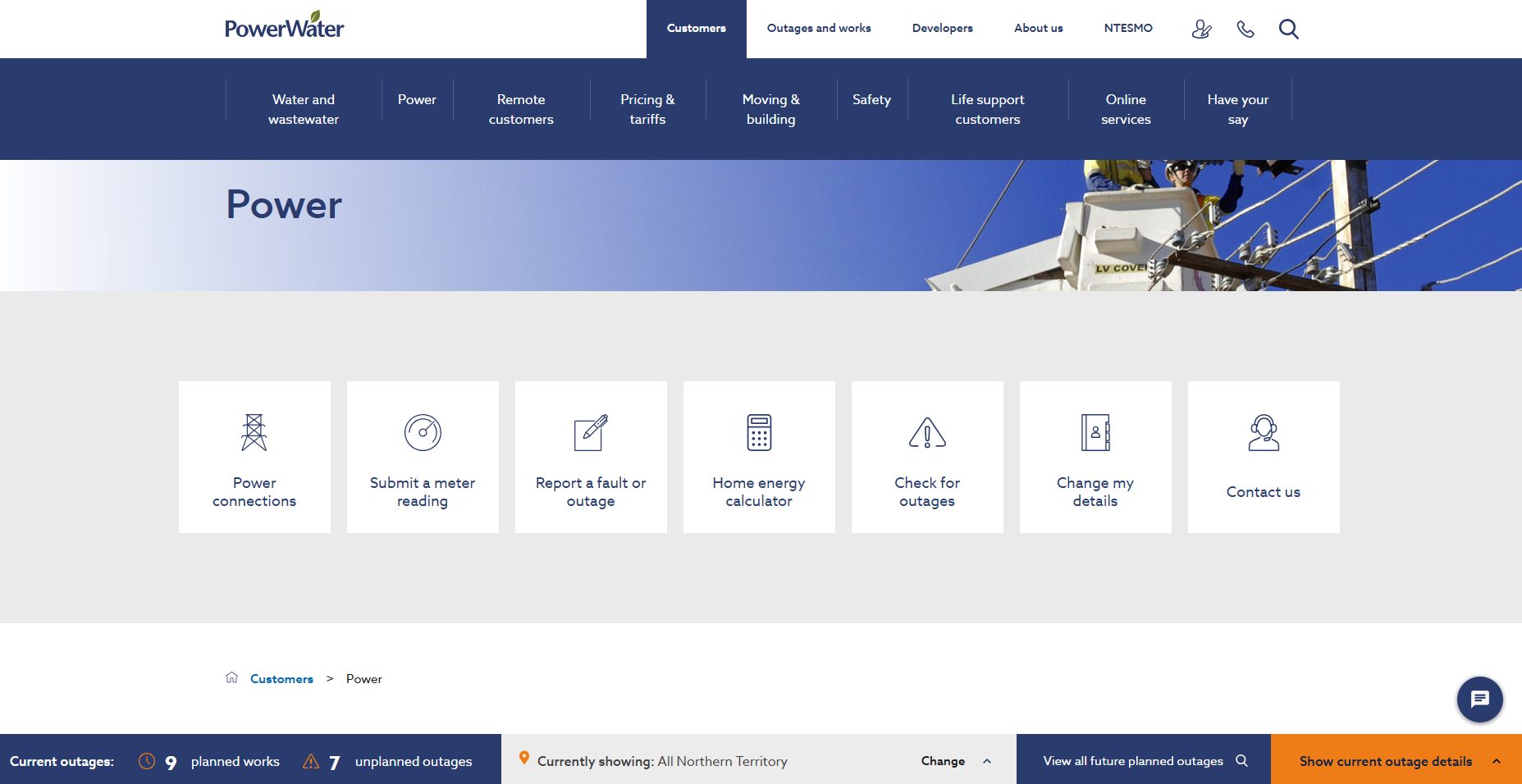This screenshot has width=1522, height=784.
Task: Click the phone contact icon in header
Action: [x=1245, y=30]
